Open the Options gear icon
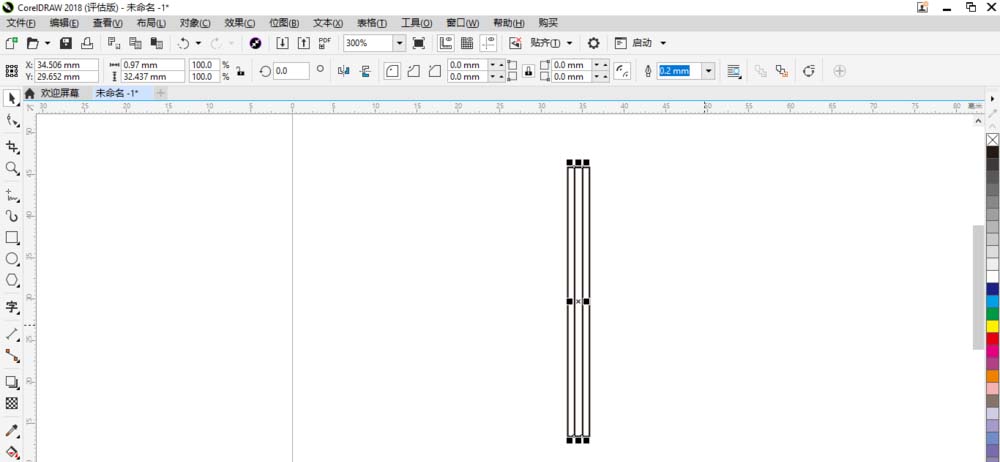1000x462 pixels. (x=593, y=43)
